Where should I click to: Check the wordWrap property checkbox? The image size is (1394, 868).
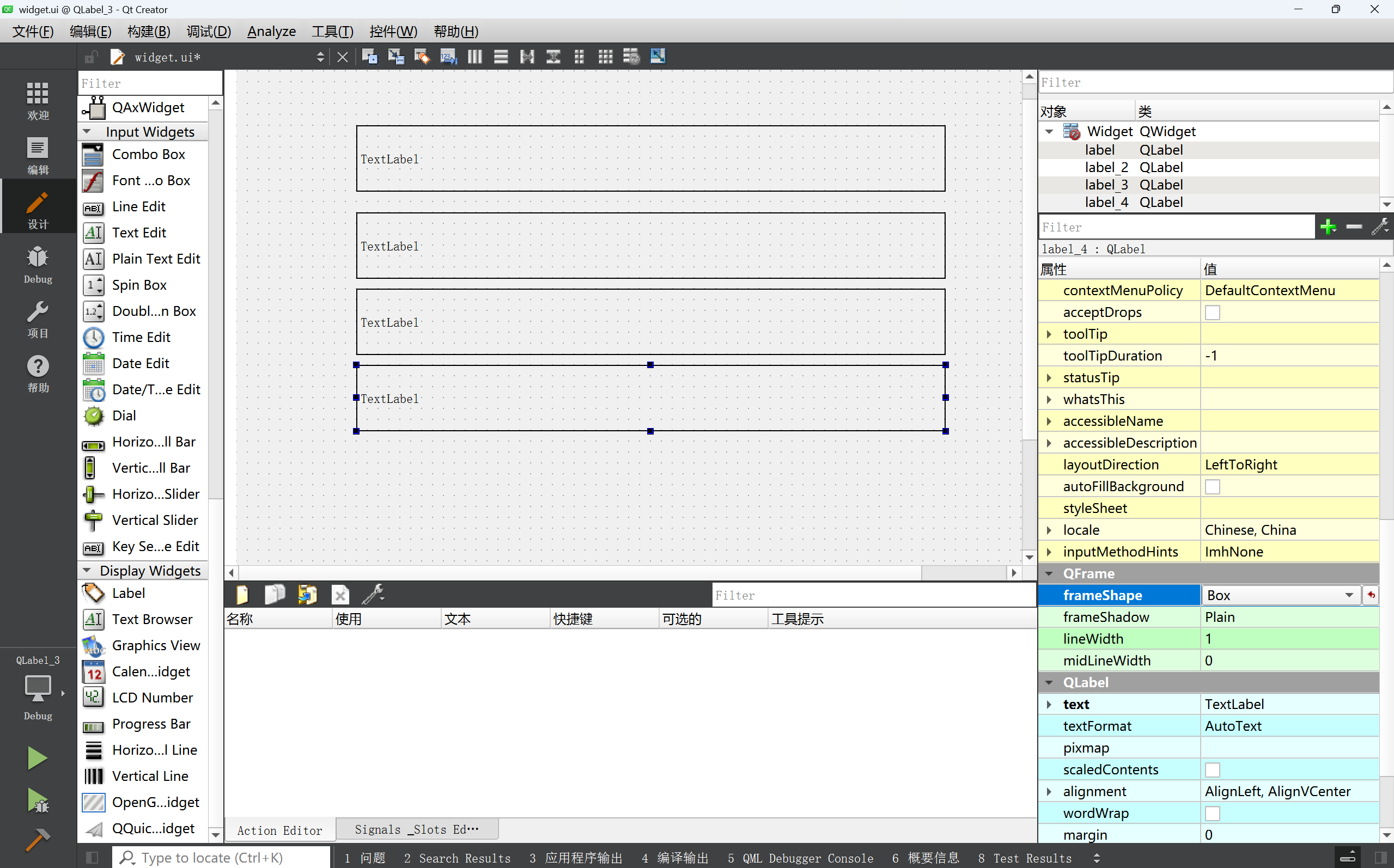[1212, 814]
